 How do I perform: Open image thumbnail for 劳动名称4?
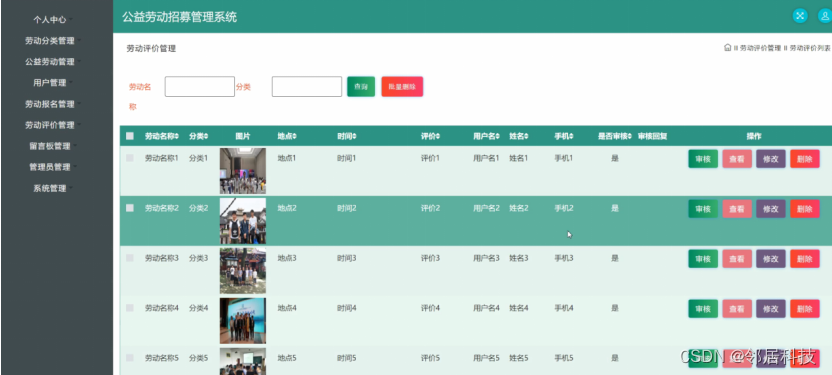pyautogui.click(x=243, y=320)
